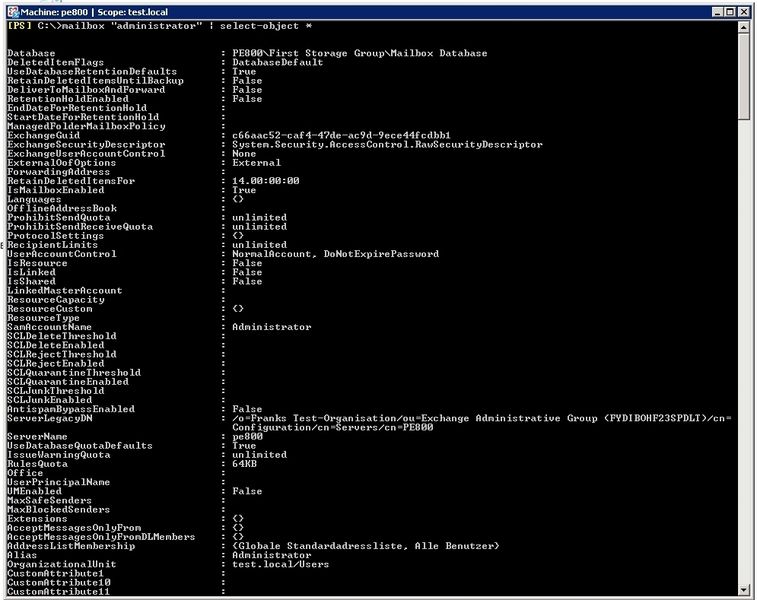Close the Exchange shell window
757x600 pixels.
click(744, 12)
